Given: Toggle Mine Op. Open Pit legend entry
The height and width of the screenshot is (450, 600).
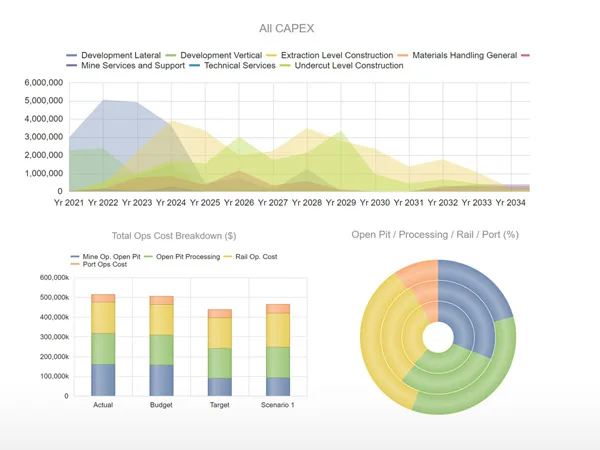Looking at the screenshot, I should (x=106, y=256).
